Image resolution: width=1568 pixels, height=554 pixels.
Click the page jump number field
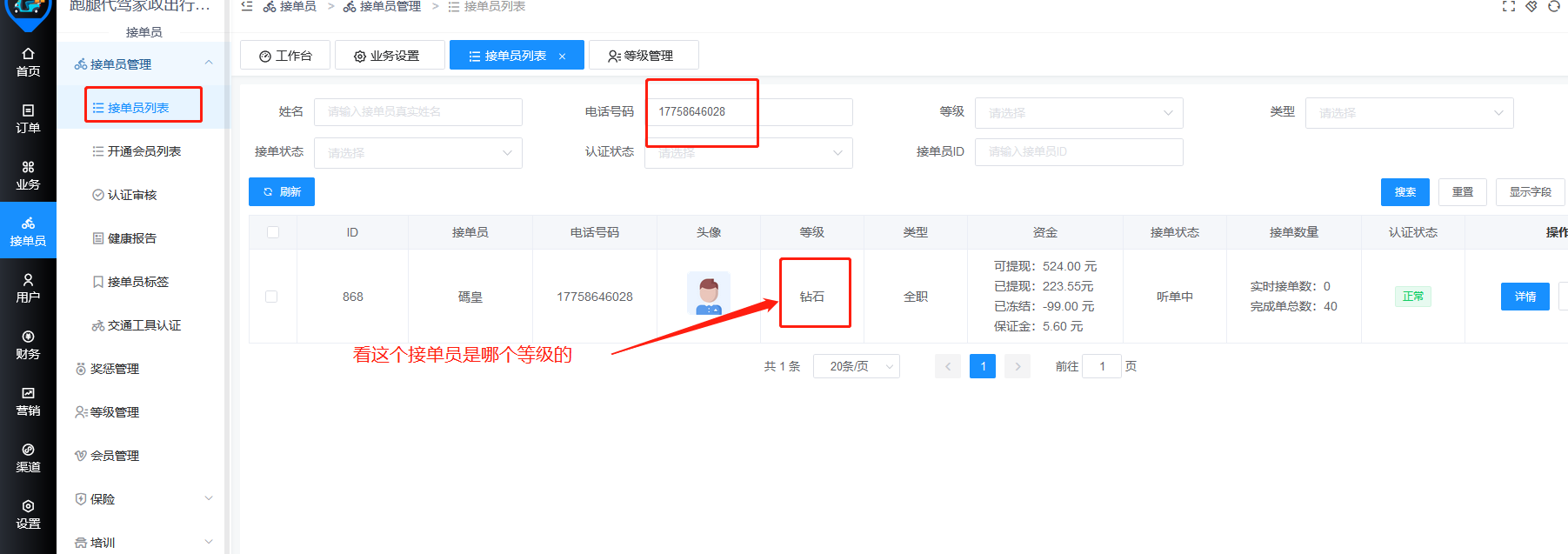point(1102,366)
